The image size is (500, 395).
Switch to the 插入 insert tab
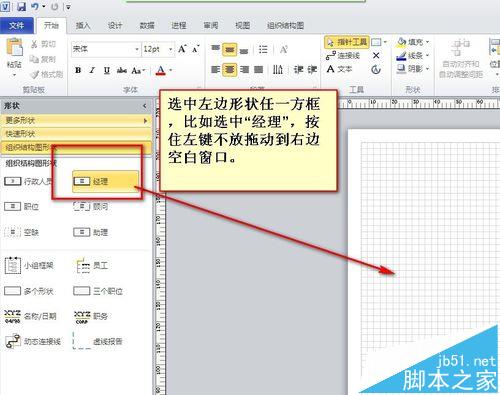pos(83,25)
